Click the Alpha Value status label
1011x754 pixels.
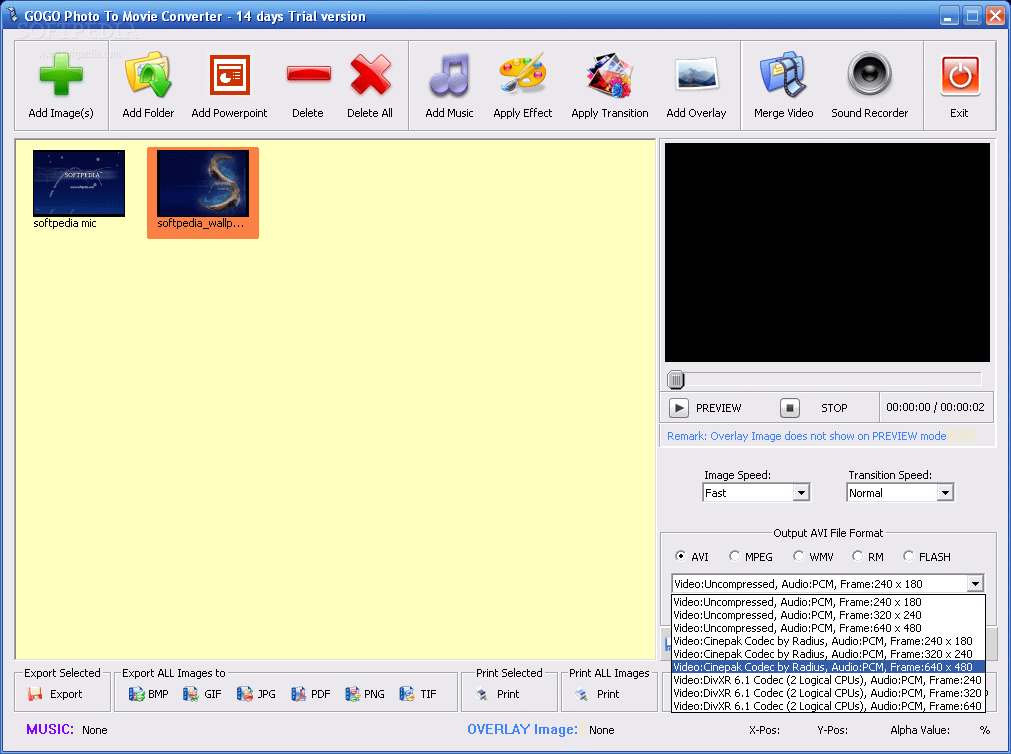click(919, 730)
